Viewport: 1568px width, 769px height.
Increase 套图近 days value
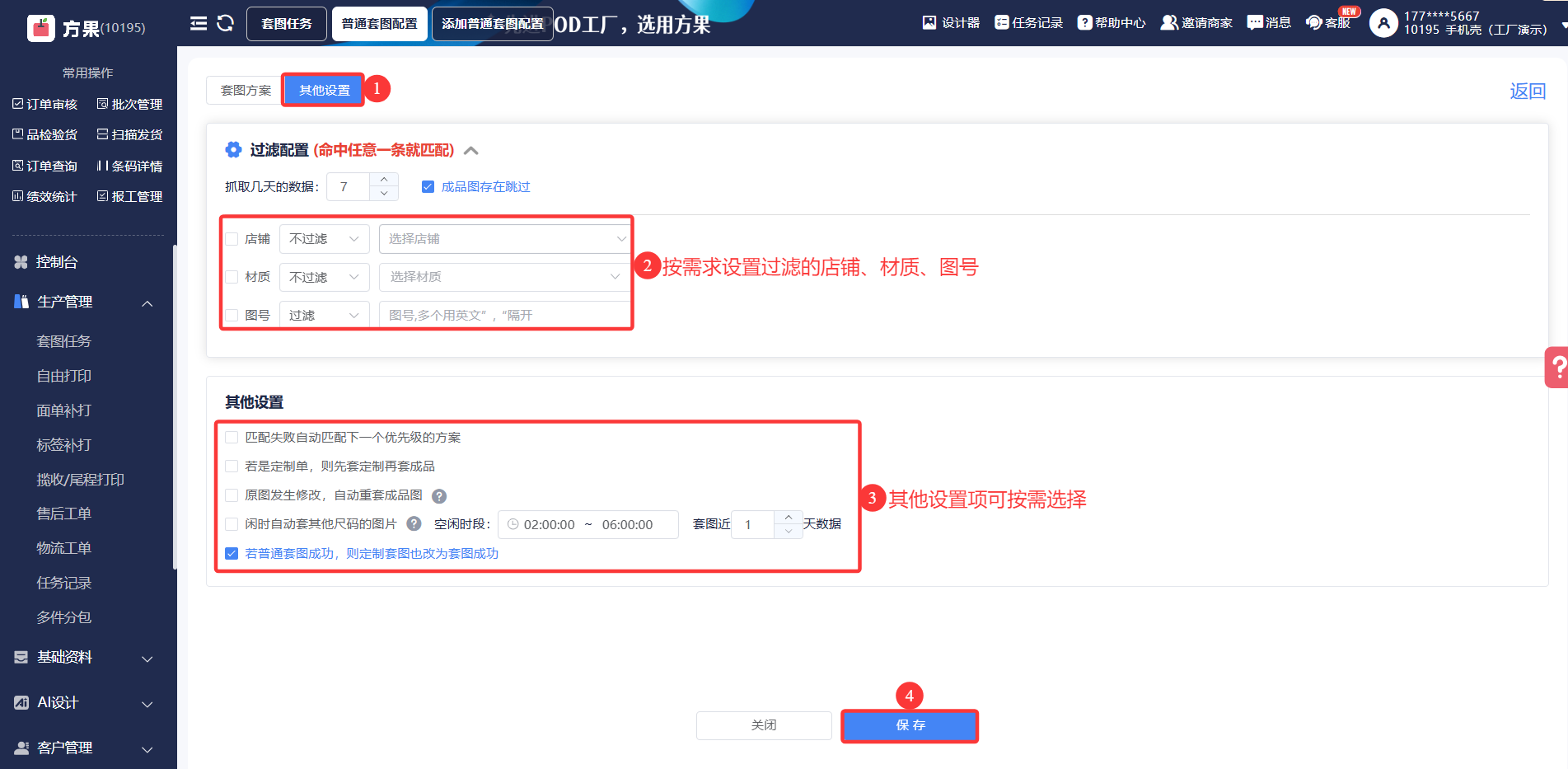click(x=789, y=517)
